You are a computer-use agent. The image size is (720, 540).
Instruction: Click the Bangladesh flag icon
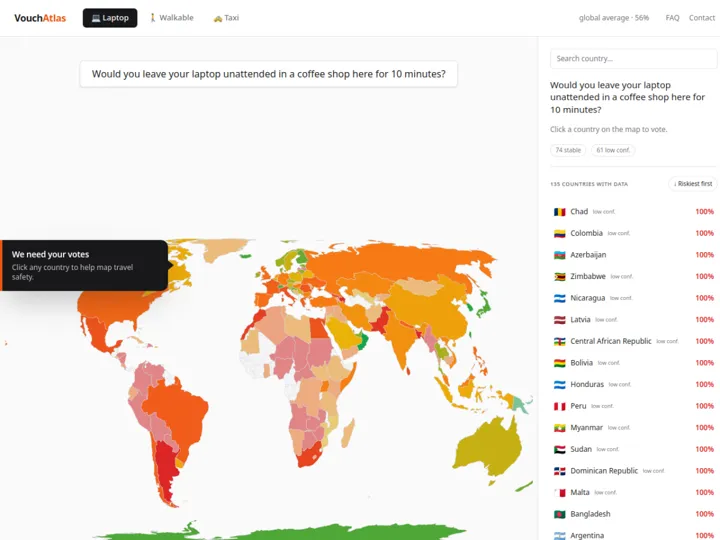(x=559, y=514)
